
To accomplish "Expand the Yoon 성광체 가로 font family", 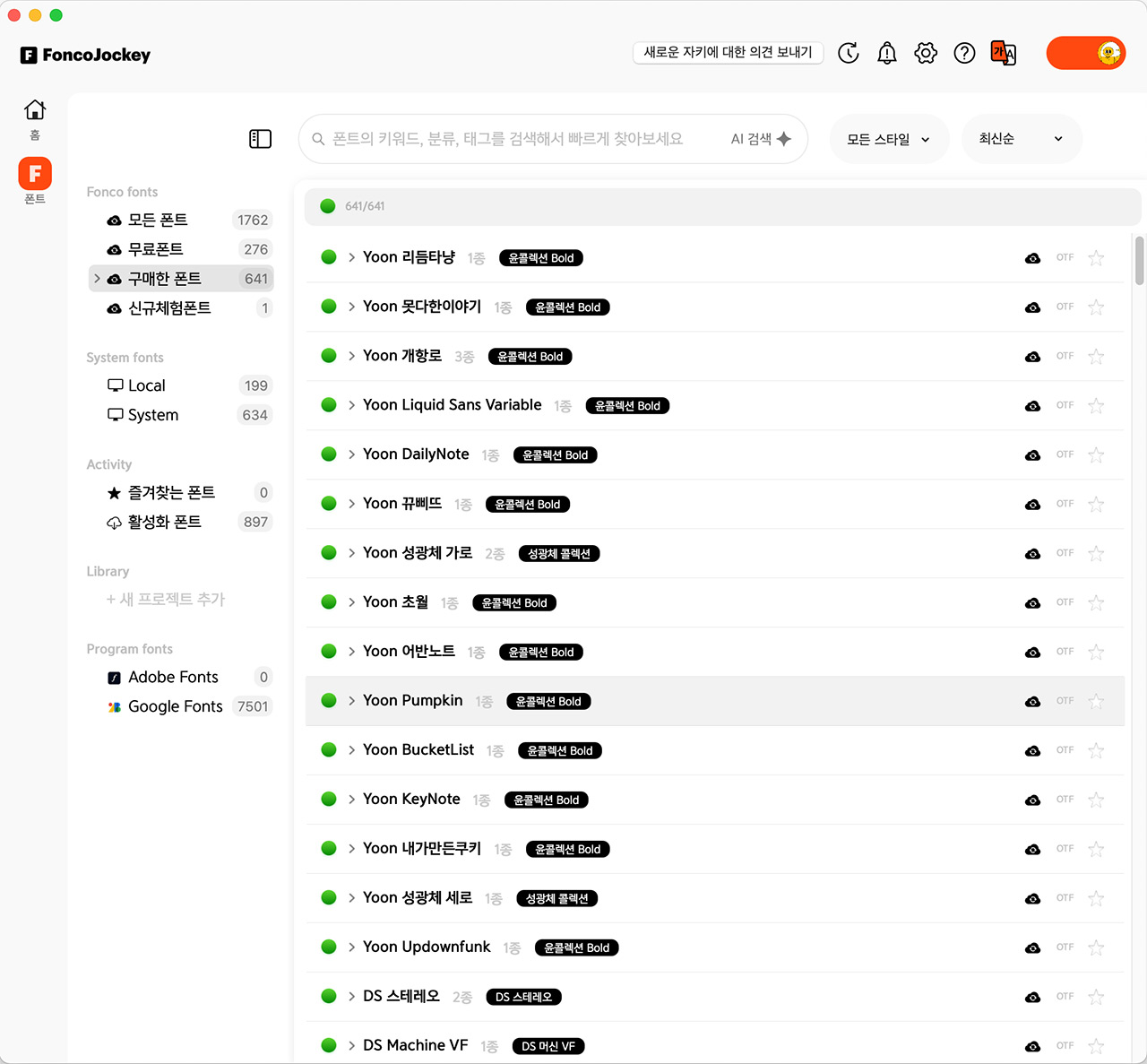I will coord(351,553).
